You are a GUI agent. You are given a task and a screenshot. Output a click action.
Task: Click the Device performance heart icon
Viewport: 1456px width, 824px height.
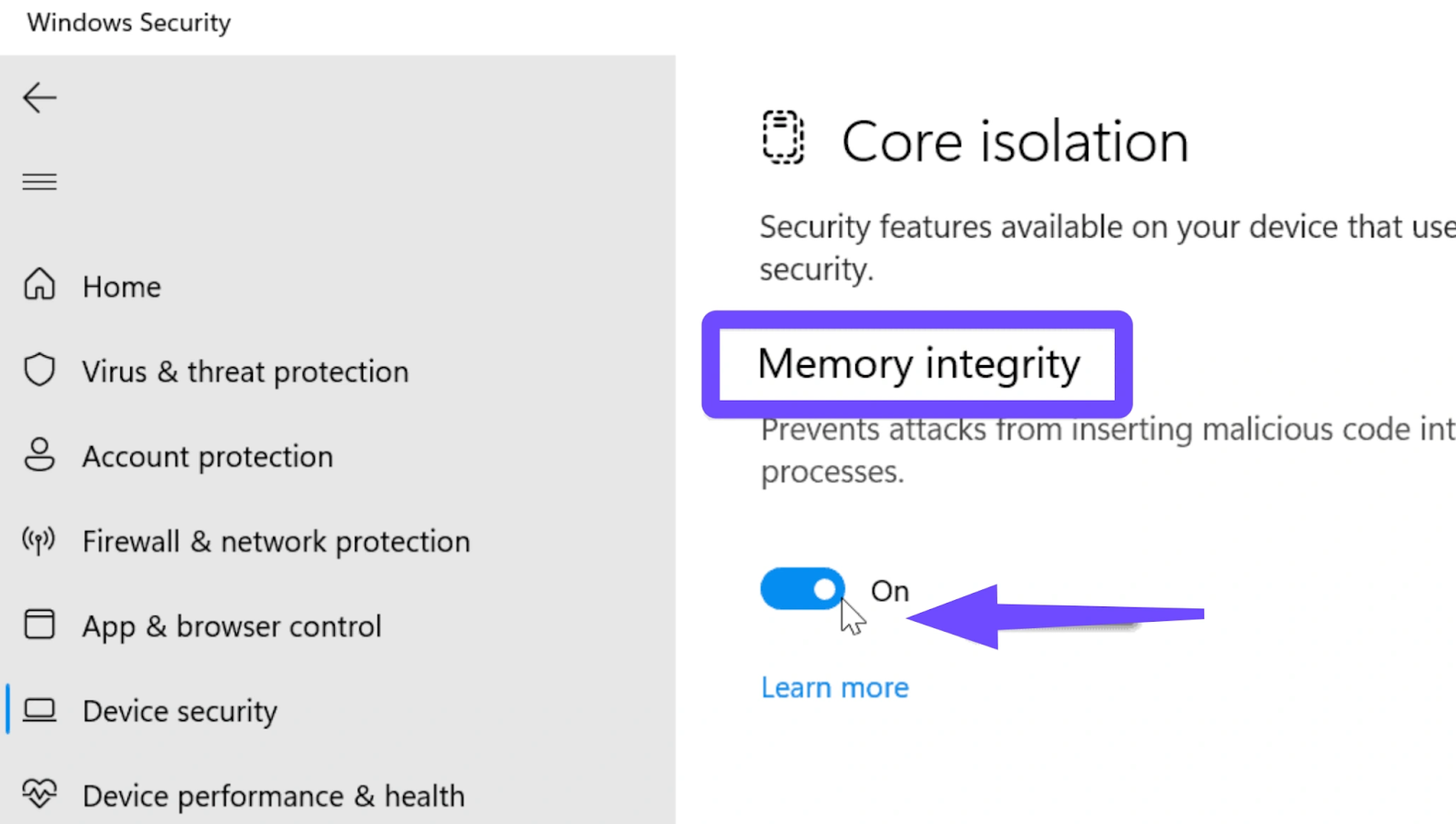pyautogui.click(x=39, y=794)
